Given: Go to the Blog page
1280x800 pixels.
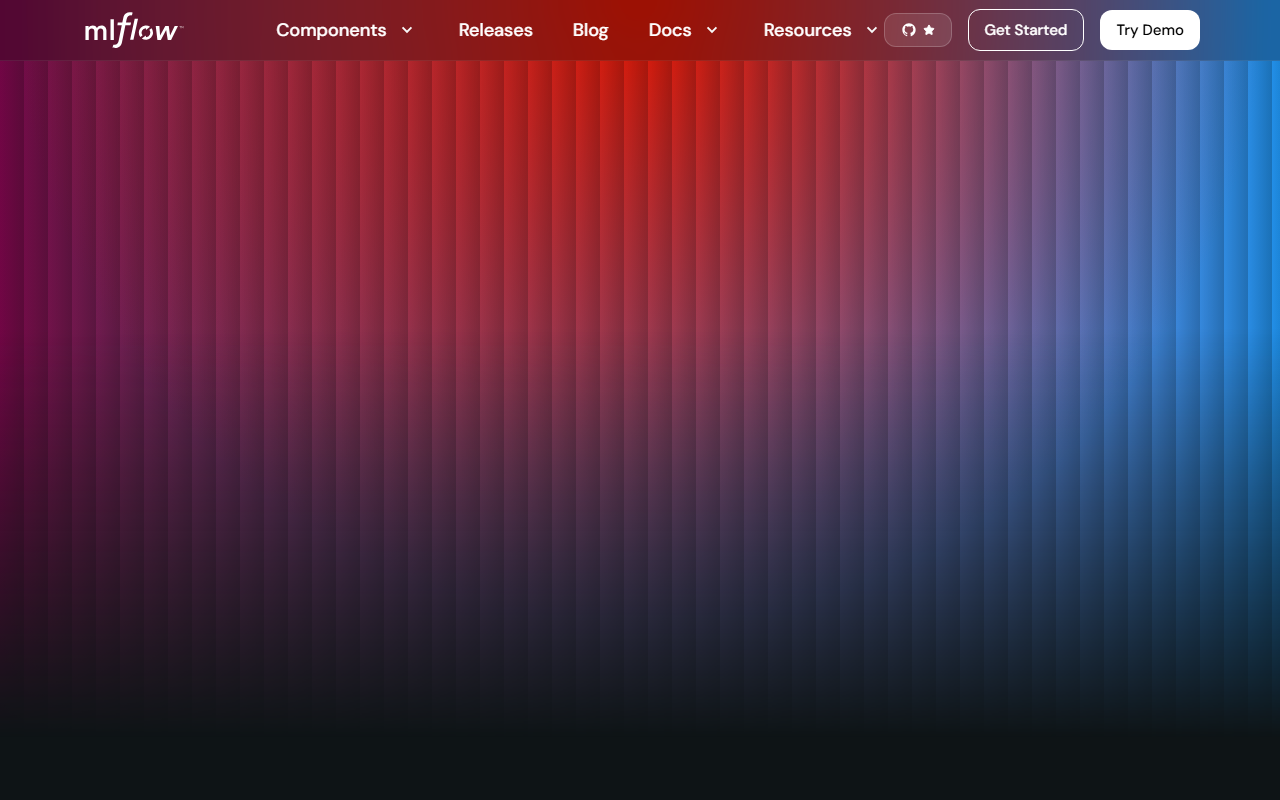Looking at the screenshot, I should [590, 30].
